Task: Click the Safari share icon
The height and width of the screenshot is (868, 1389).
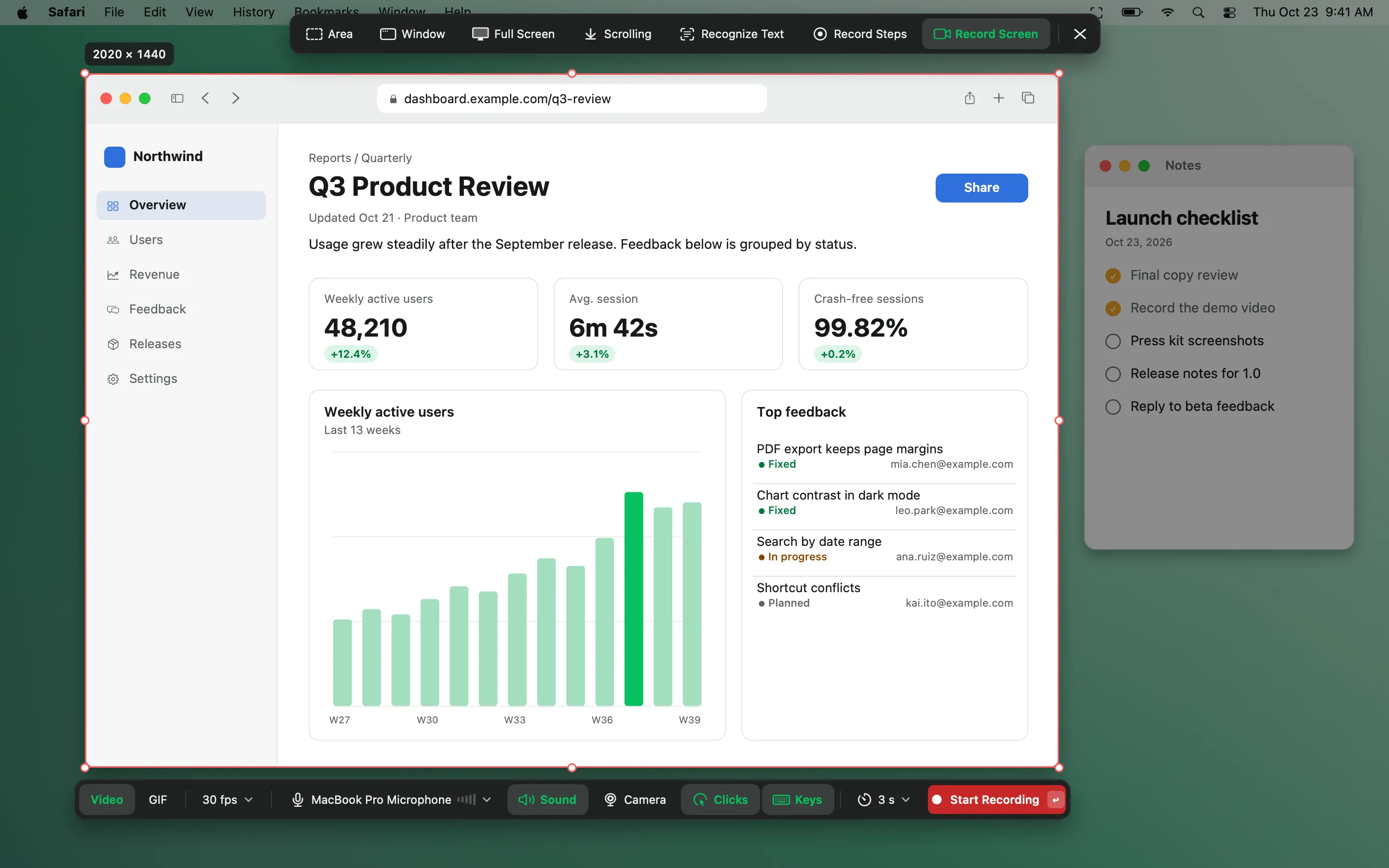Action: click(x=969, y=98)
